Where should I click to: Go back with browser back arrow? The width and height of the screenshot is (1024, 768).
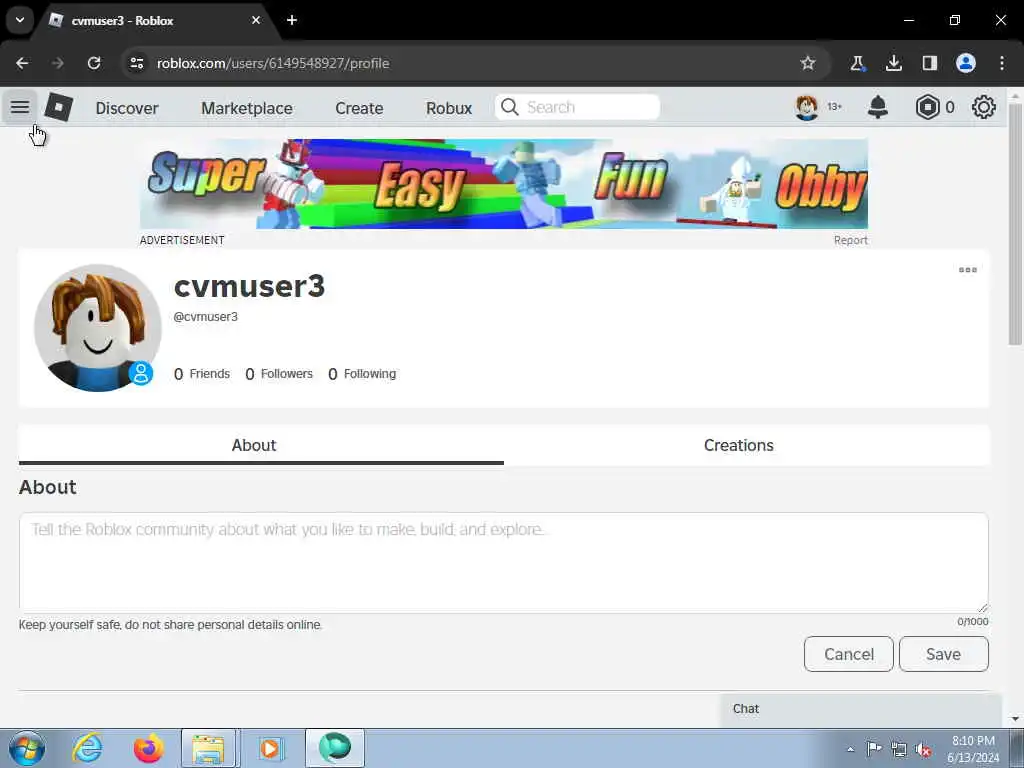pos(22,63)
